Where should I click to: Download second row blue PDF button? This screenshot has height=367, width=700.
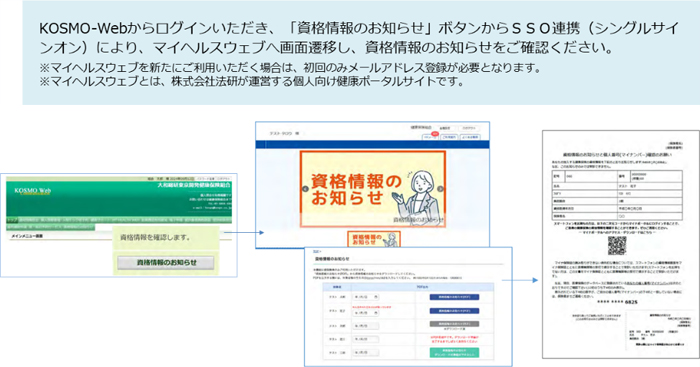point(454,311)
